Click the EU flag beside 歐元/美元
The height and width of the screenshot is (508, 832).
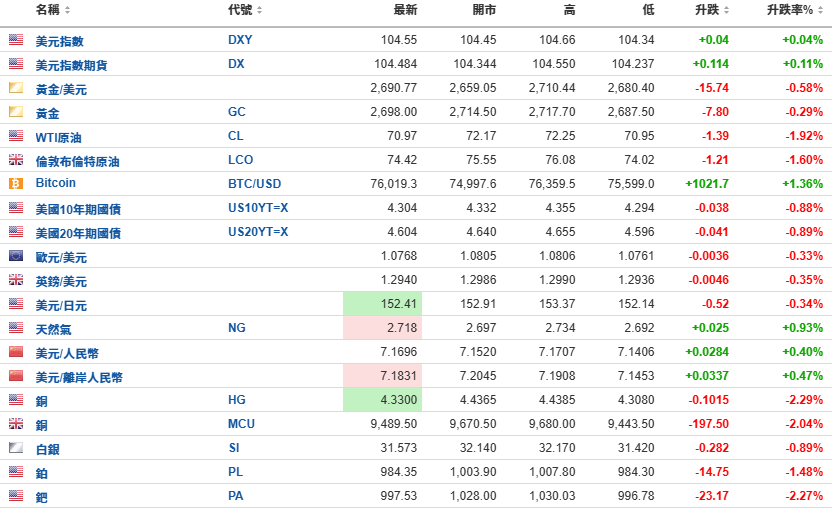16,256
